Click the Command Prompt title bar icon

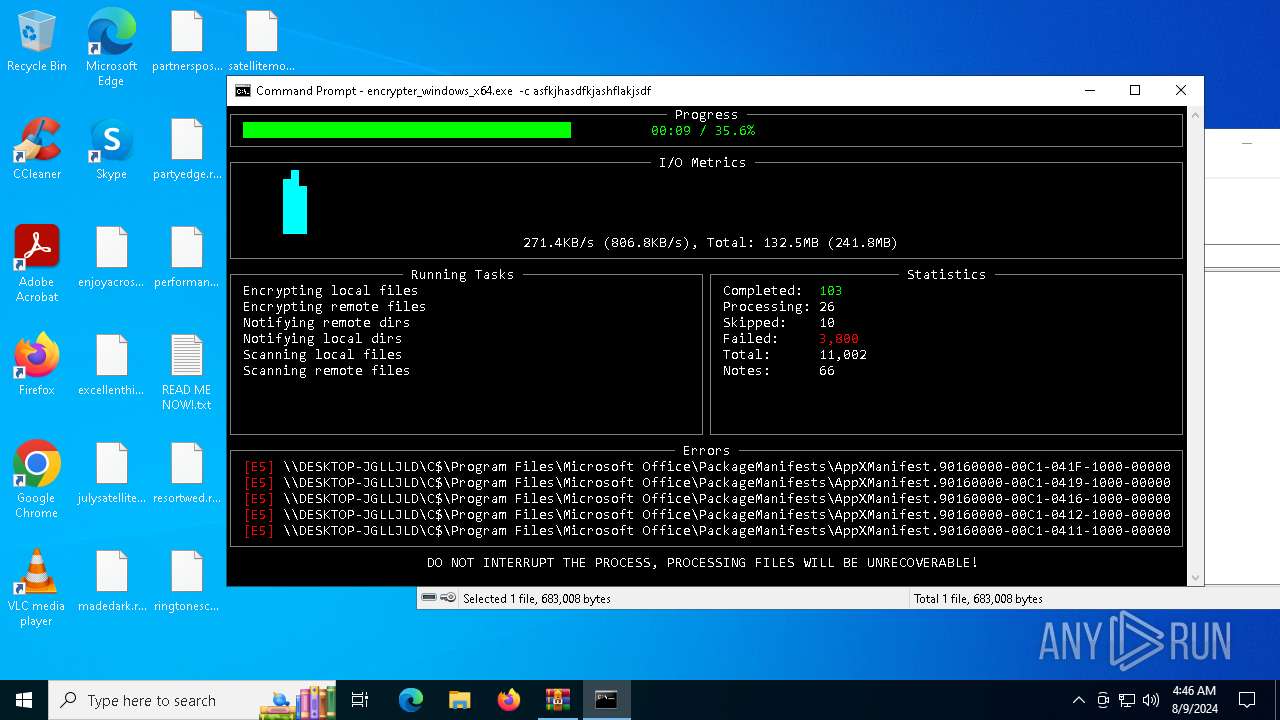tap(242, 91)
